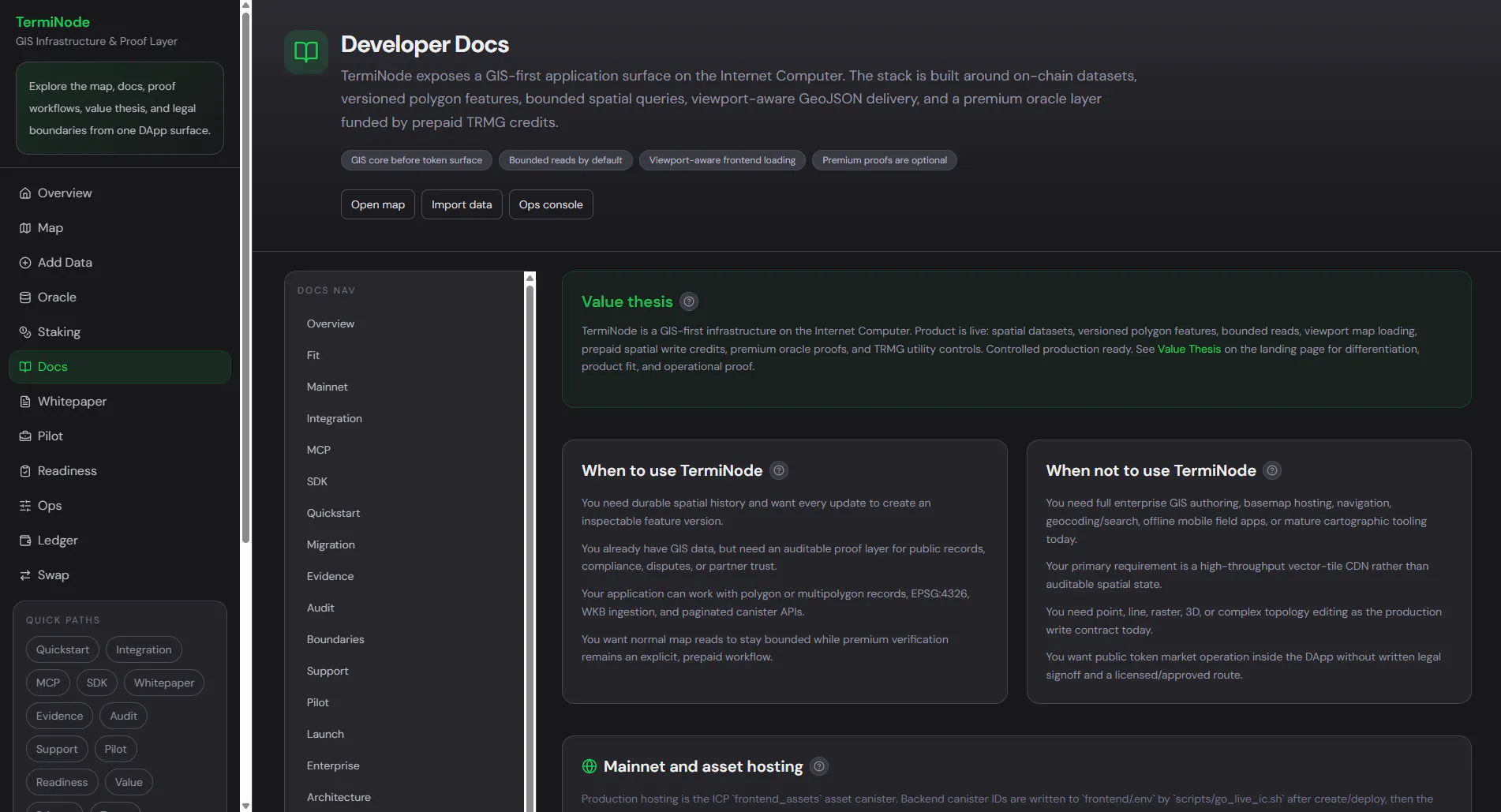Jump to Boundaries in Docs Nav
Viewport: 1501px width, 812px height.
pyautogui.click(x=404, y=639)
